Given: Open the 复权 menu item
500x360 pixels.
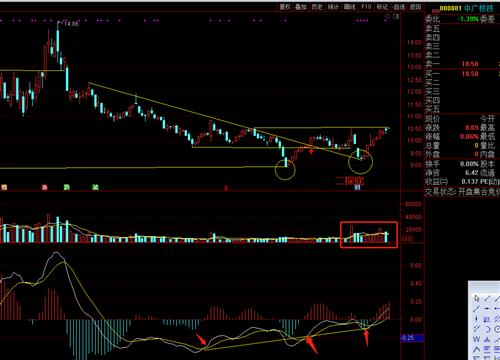Looking at the screenshot, I should click(x=285, y=7).
